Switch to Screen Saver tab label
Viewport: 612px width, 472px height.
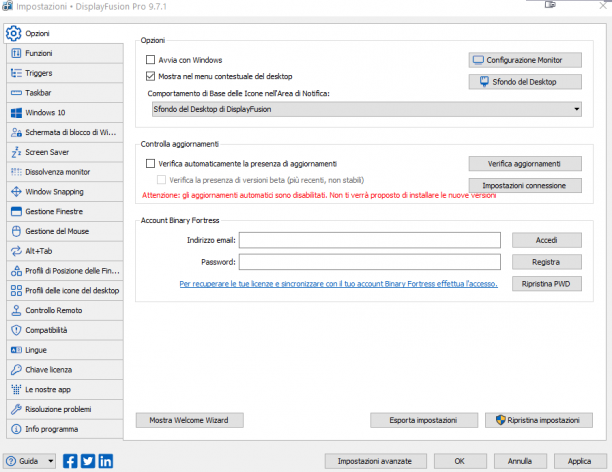47,152
